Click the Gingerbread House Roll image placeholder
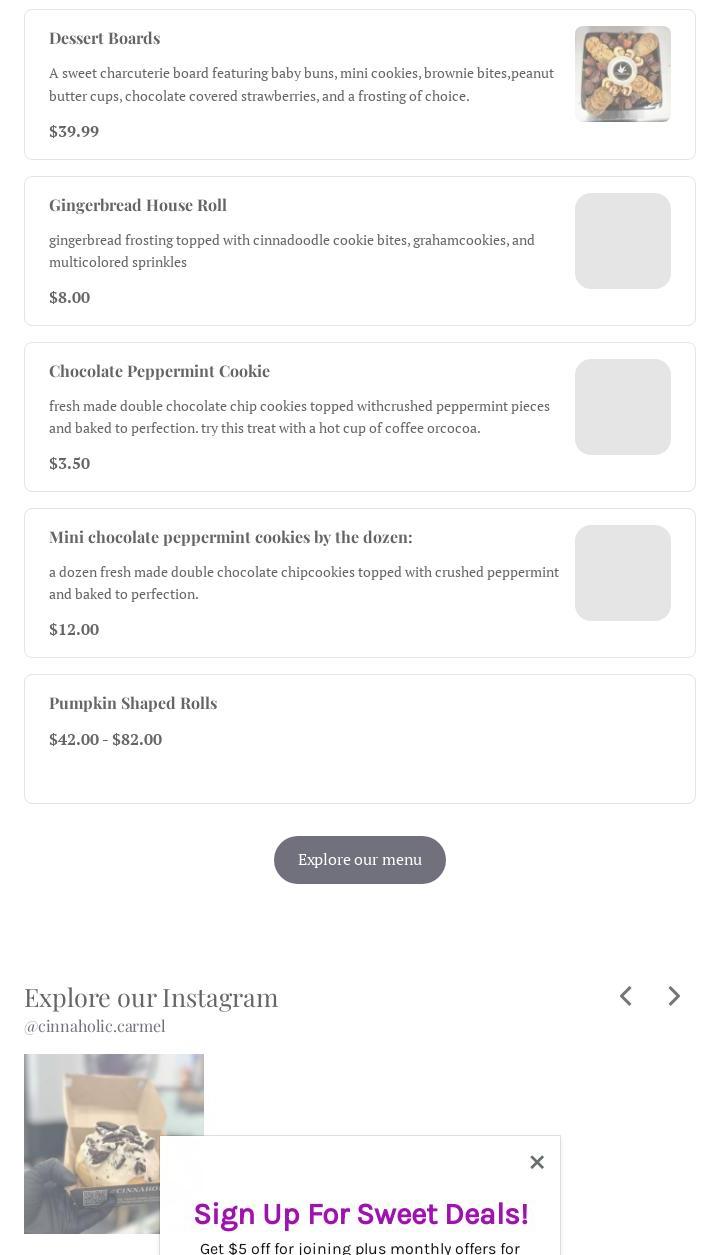 point(623,241)
